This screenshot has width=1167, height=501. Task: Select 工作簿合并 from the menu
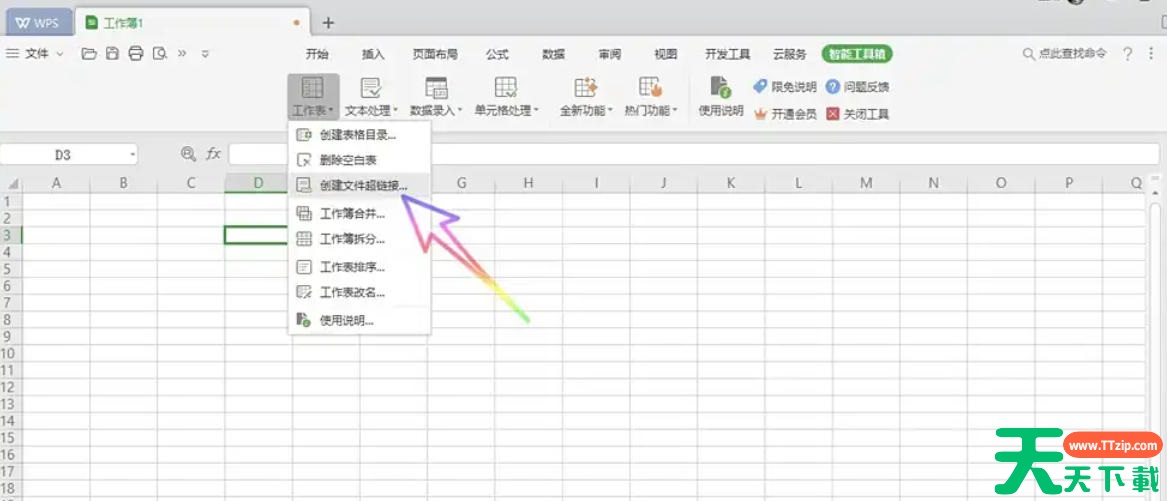tap(359, 214)
